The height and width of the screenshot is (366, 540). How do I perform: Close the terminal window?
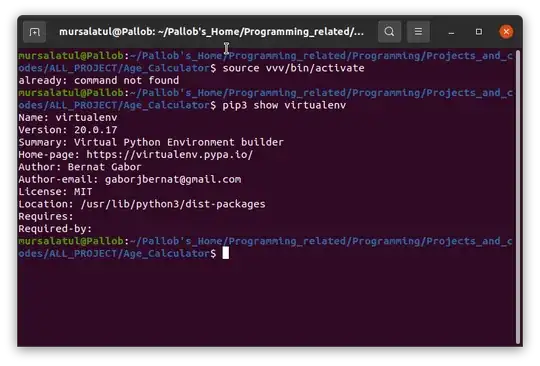[506, 32]
